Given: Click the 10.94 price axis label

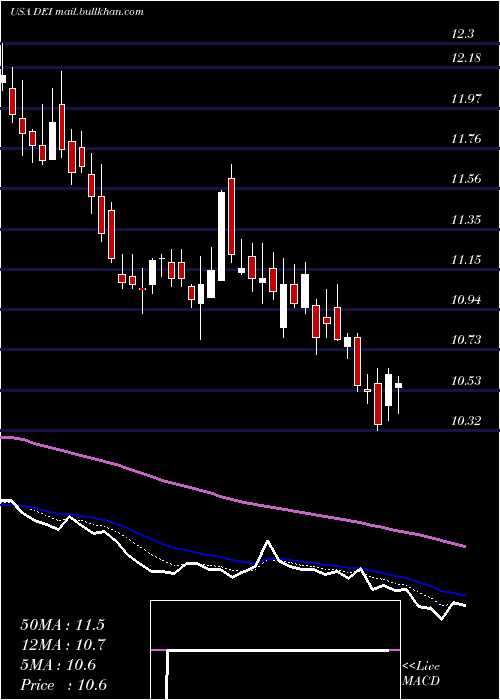Looking at the screenshot, I should point(466,300).
